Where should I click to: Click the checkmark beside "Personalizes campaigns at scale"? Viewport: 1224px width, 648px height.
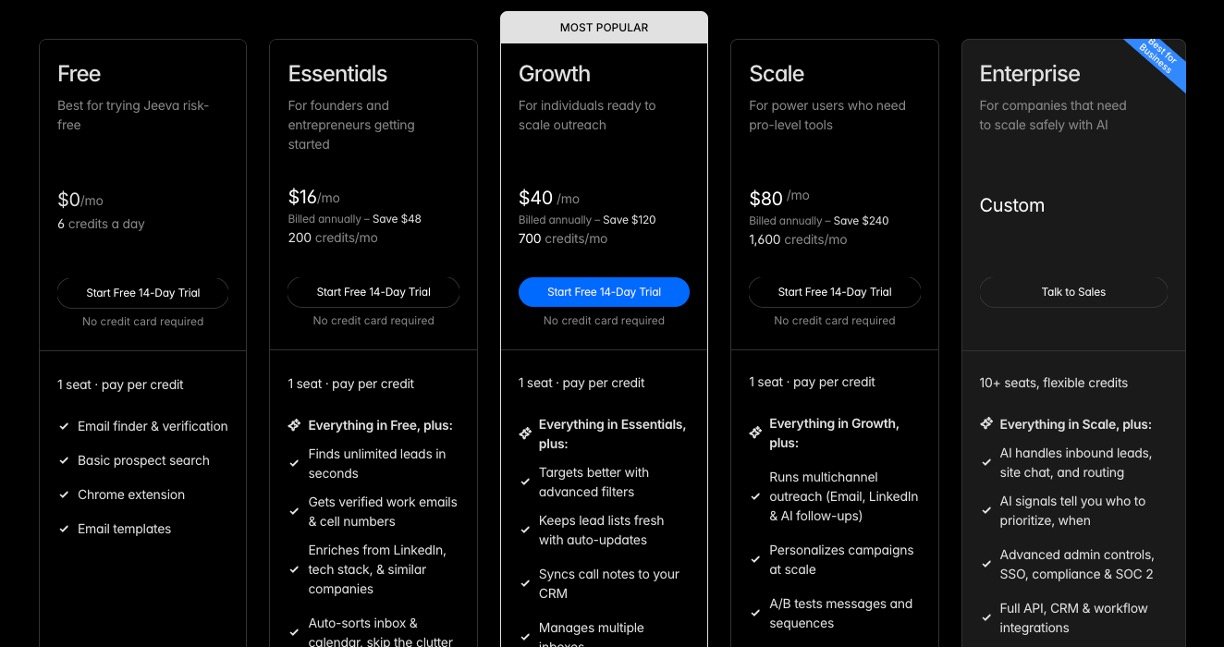(755, 560)
